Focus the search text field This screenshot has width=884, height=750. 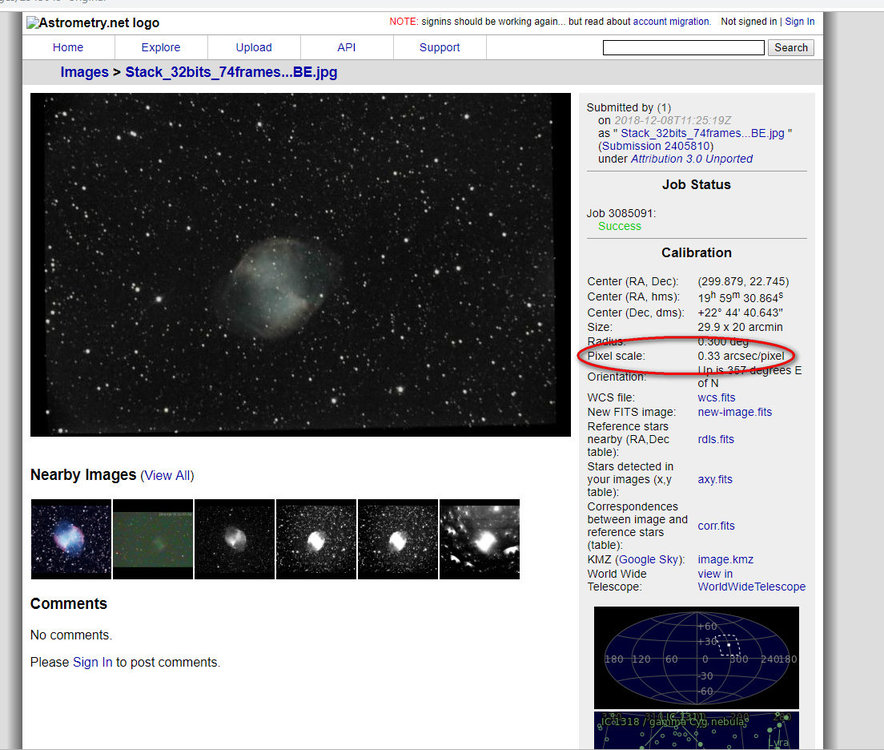click(683, 47)
